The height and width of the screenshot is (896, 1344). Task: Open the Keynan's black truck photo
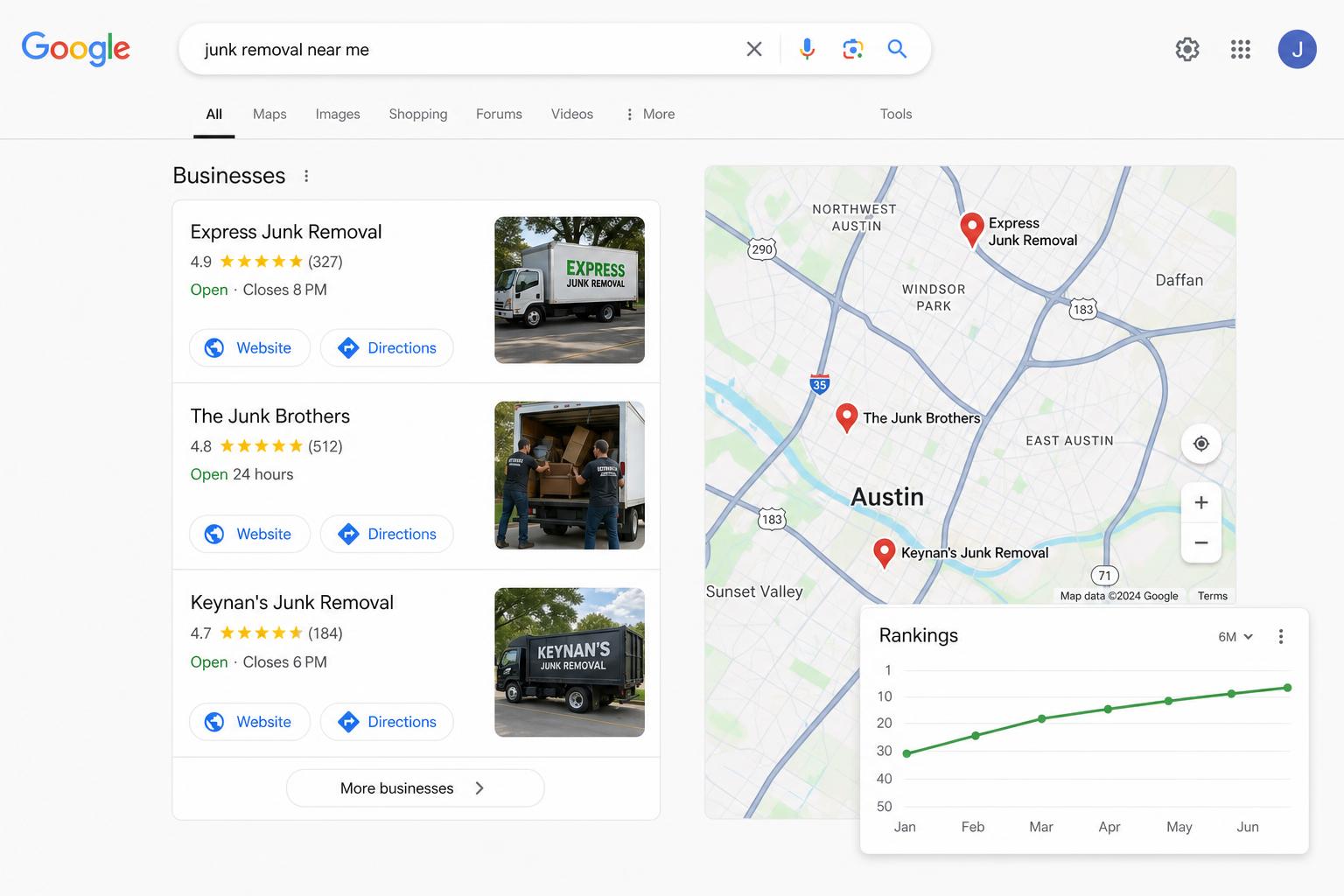[x=570, y=662]
